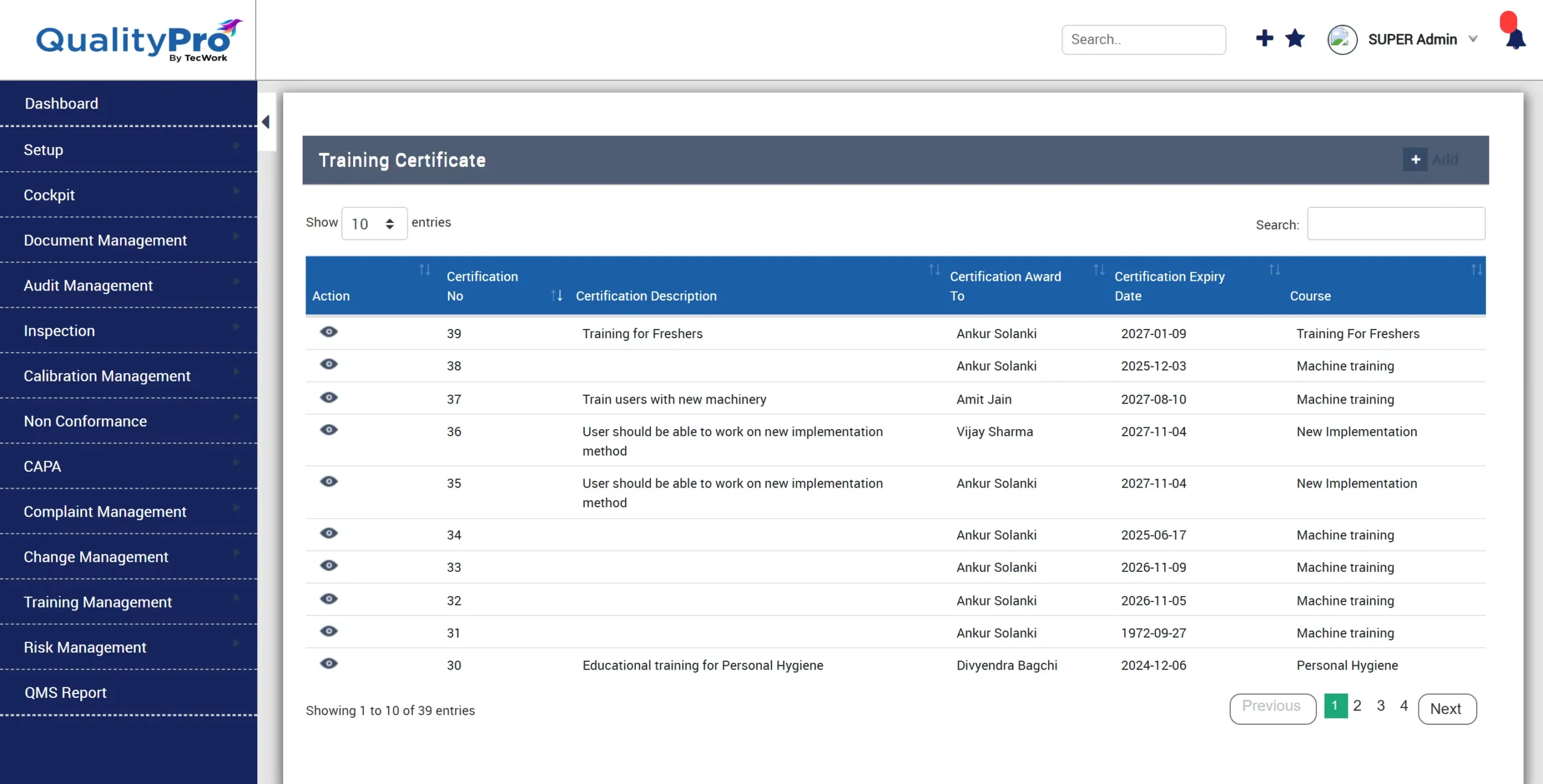View certificate 33 using eye icon

tap(328, 565)
